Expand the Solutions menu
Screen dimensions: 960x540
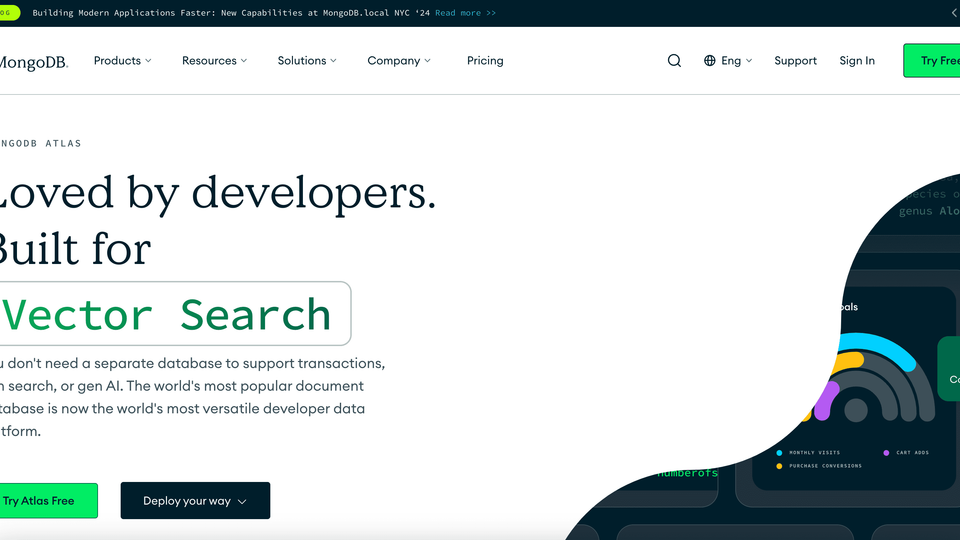pyautogui.click(x=307, y=61)
